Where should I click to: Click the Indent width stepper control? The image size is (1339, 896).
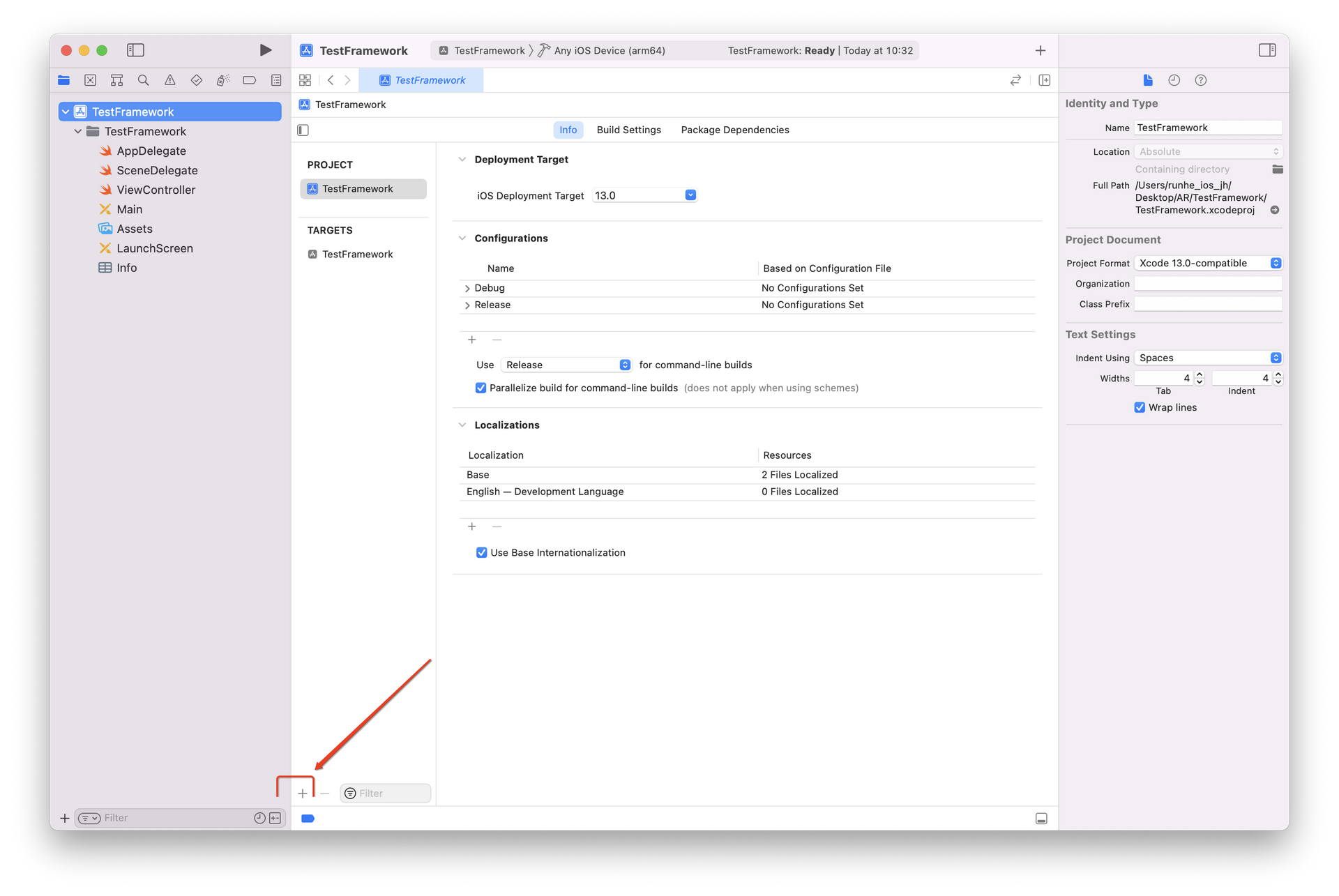click(x=1278, y=378)
